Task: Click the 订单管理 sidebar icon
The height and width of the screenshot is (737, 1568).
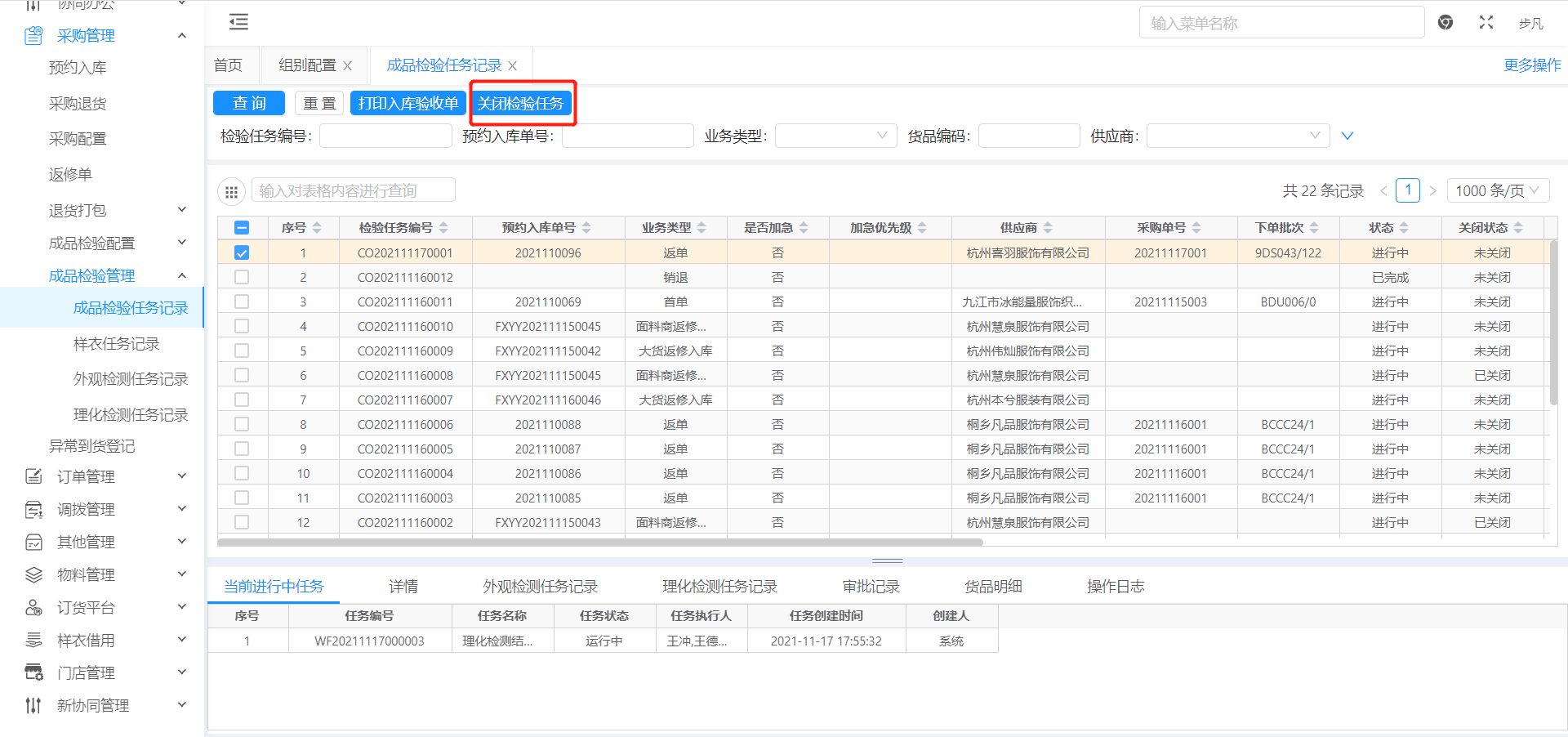Action: [33, 476]
